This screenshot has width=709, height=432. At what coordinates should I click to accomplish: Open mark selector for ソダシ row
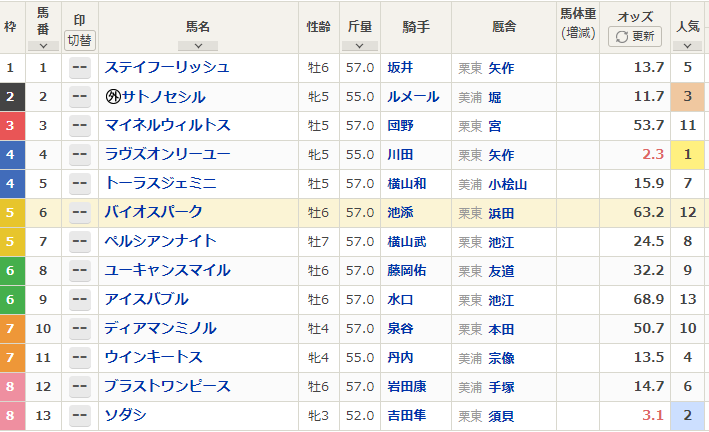(x=80, y=415)
